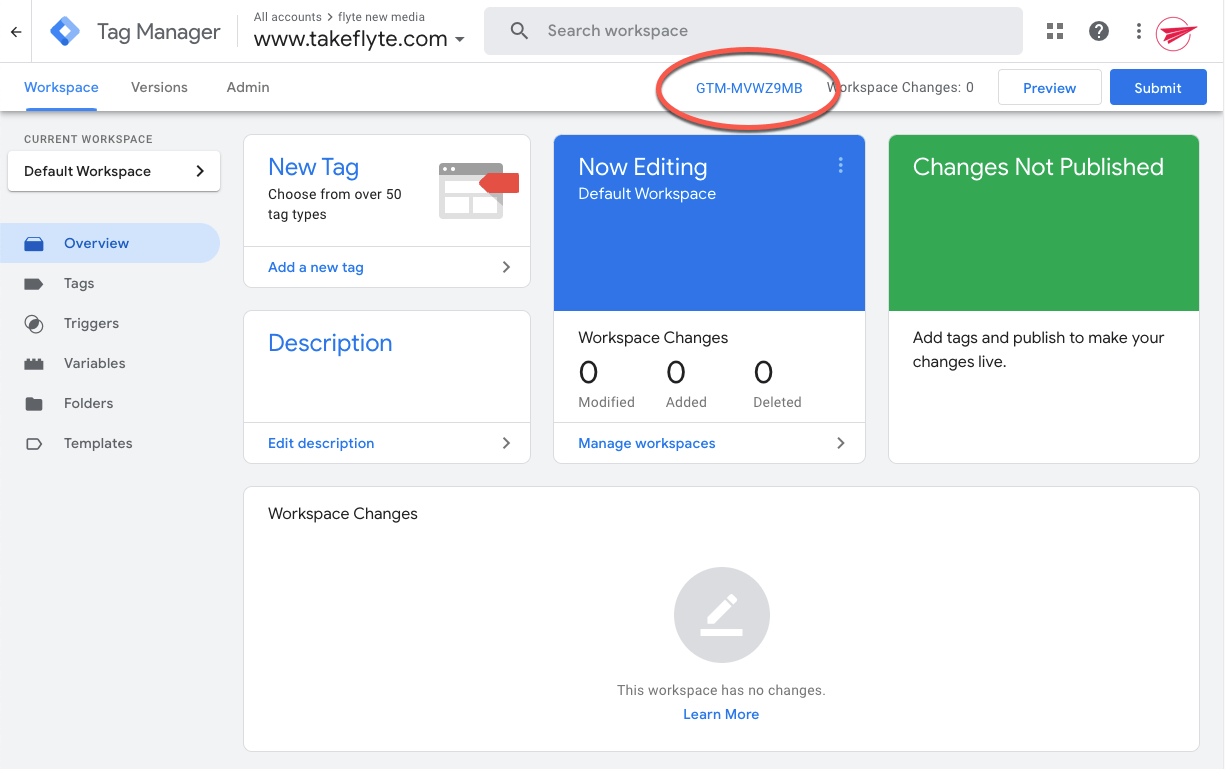Switch to the Versions tab

coord(159,87)
